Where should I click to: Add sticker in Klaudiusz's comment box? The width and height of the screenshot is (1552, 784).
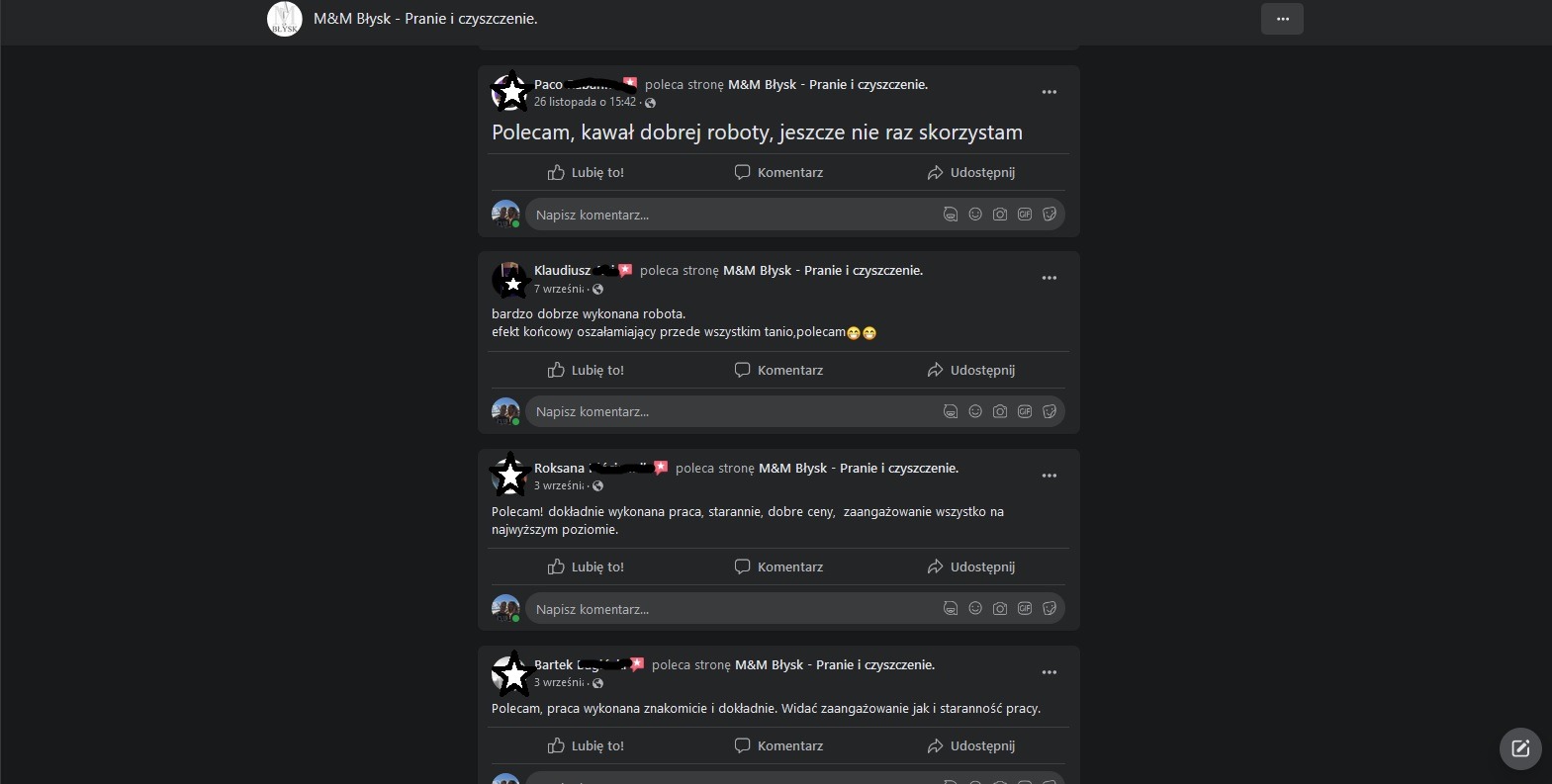pyautogui.click(x=1050, y=411)
